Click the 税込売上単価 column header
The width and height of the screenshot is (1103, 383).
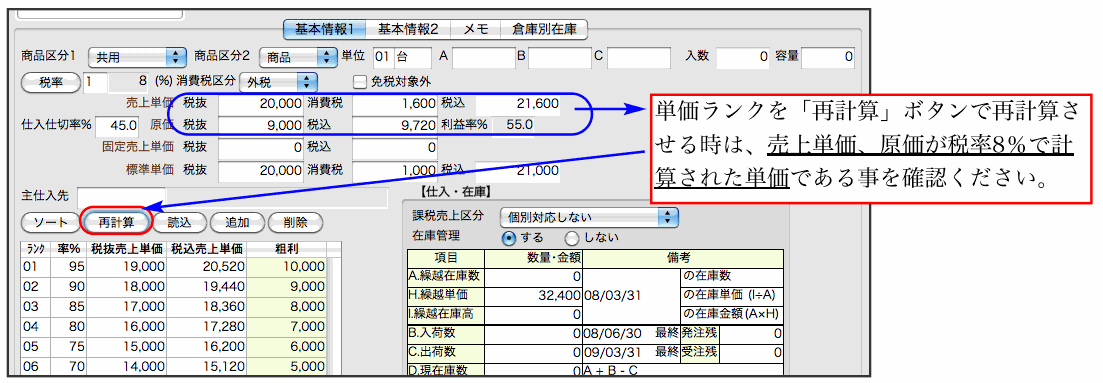click(x=205, y=249)
